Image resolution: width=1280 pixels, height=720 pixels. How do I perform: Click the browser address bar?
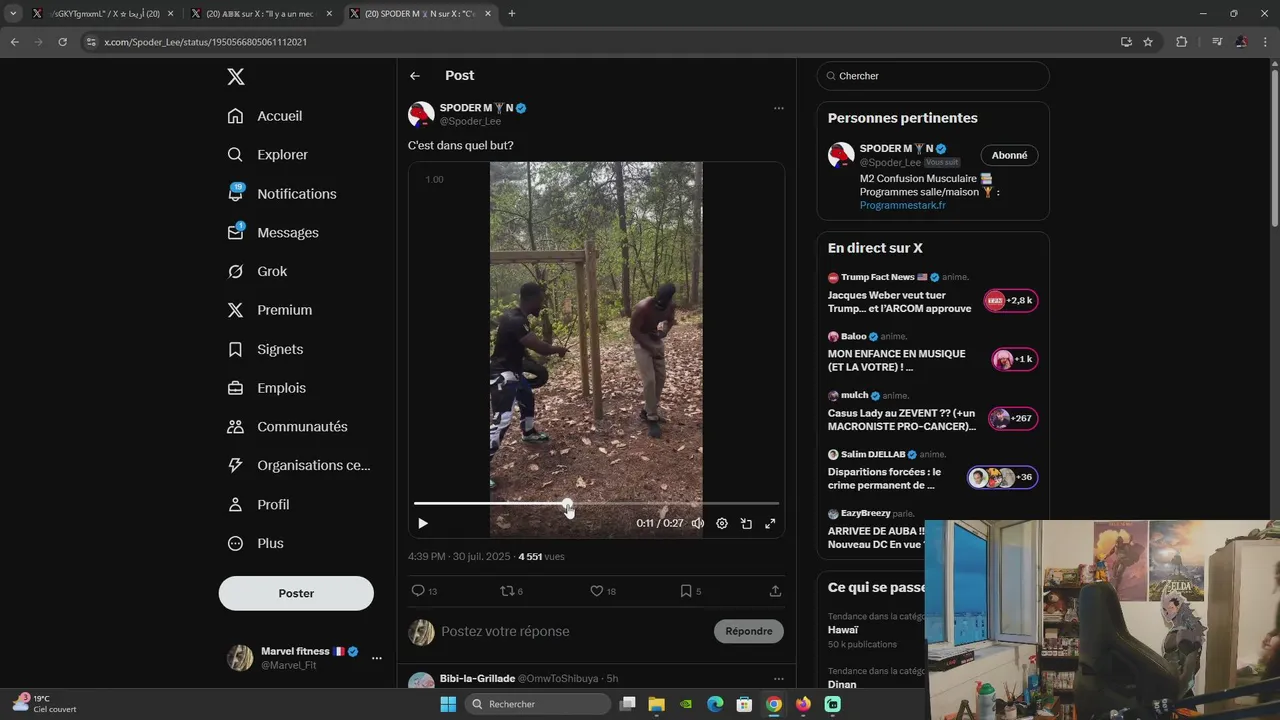click(x=600, y=42)
